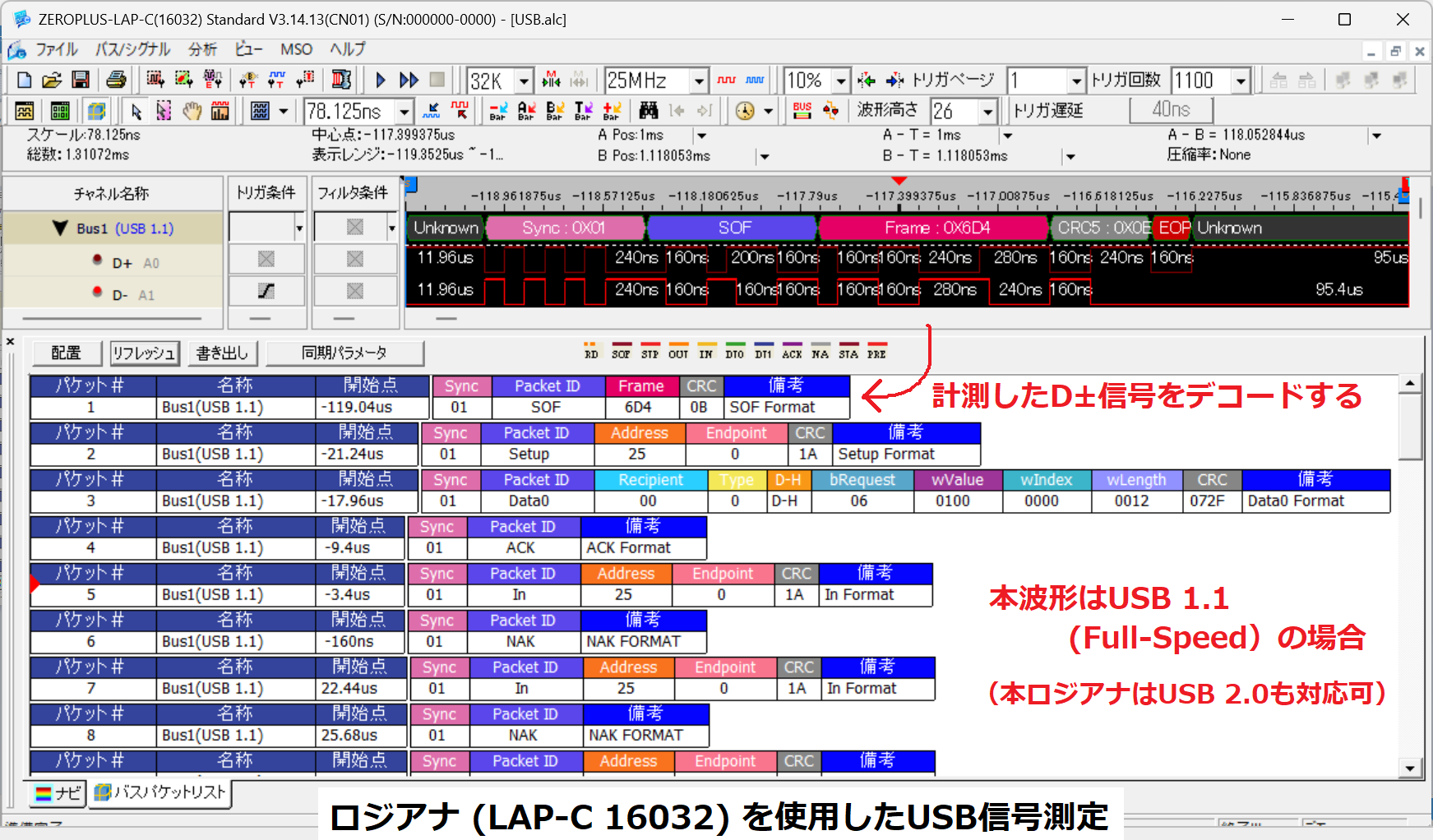Click the packet list scrollbar down arrow
The width and height of the screenshot is (1433, 840).
click(1410, 769)
